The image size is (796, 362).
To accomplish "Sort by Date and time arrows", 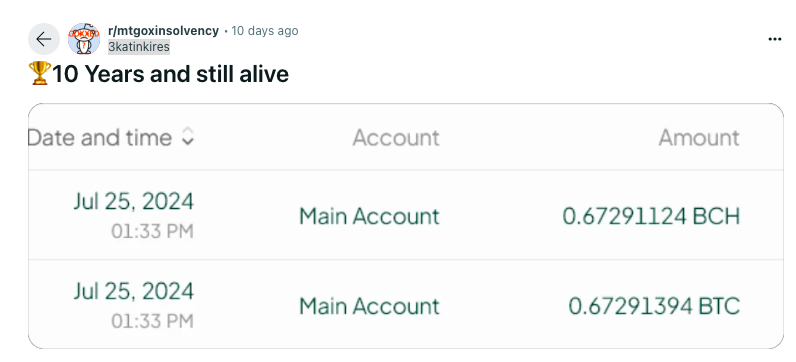I will pos(188,137).
